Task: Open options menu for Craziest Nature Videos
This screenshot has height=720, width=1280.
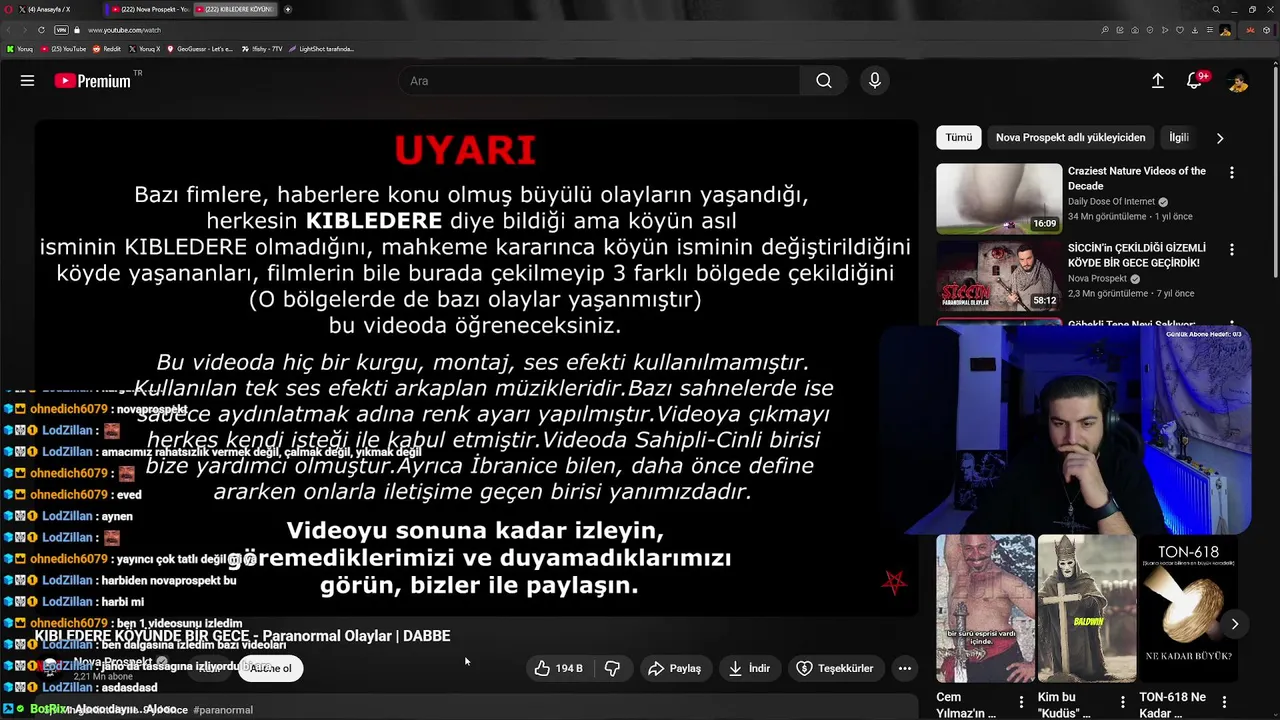Action: (x=1232, y=173)
